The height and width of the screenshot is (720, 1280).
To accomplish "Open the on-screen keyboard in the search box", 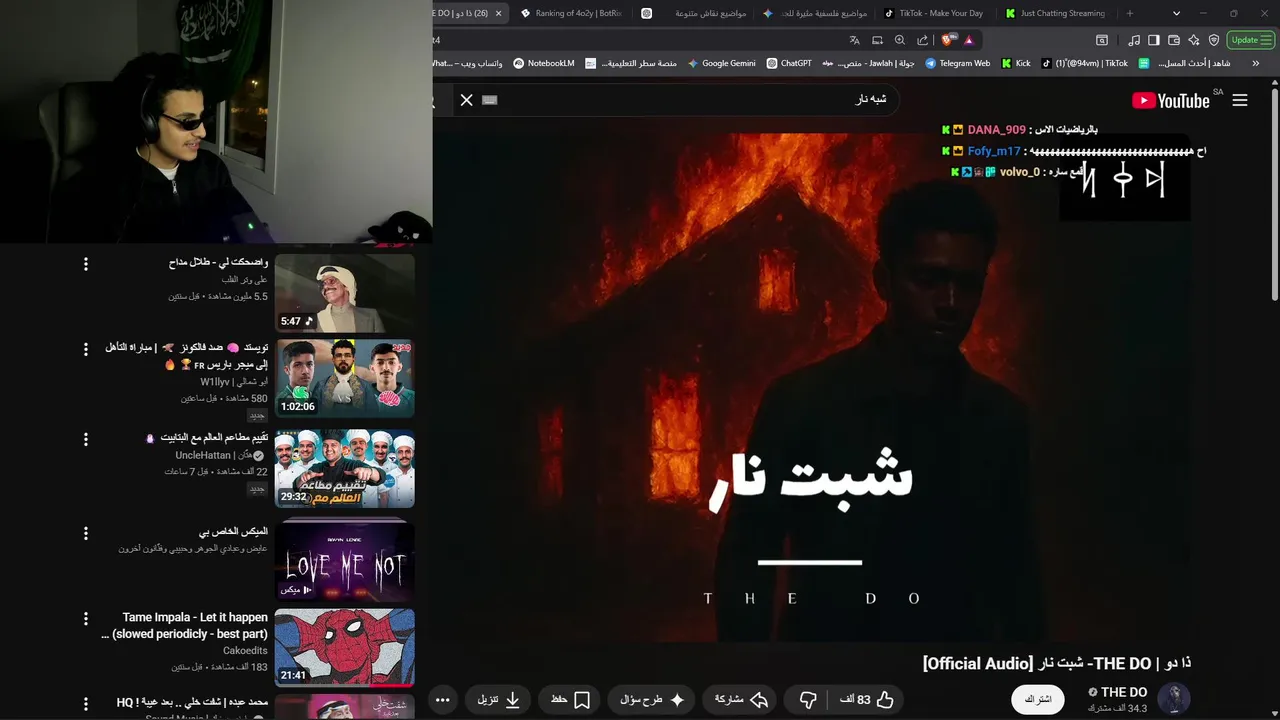I will 489,100.
